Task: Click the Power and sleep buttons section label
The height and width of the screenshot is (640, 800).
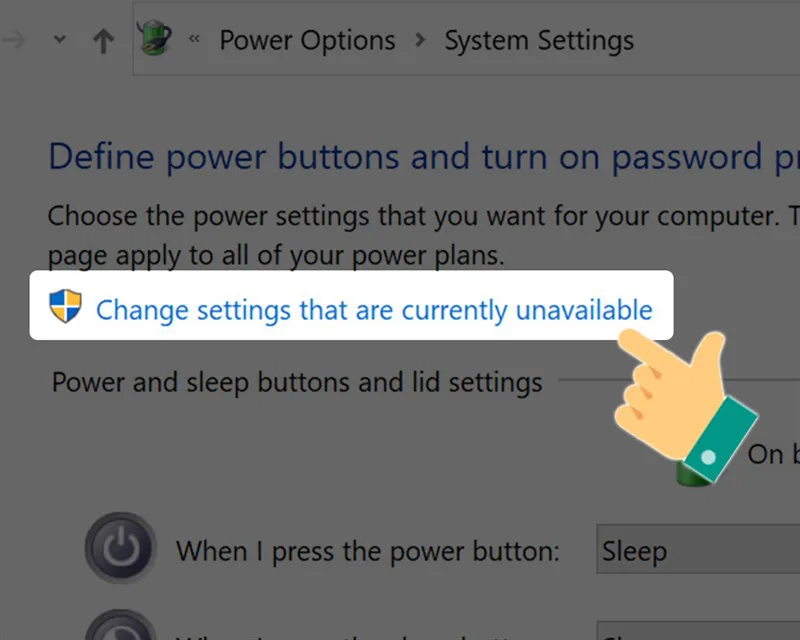Action: pos(294,381)
